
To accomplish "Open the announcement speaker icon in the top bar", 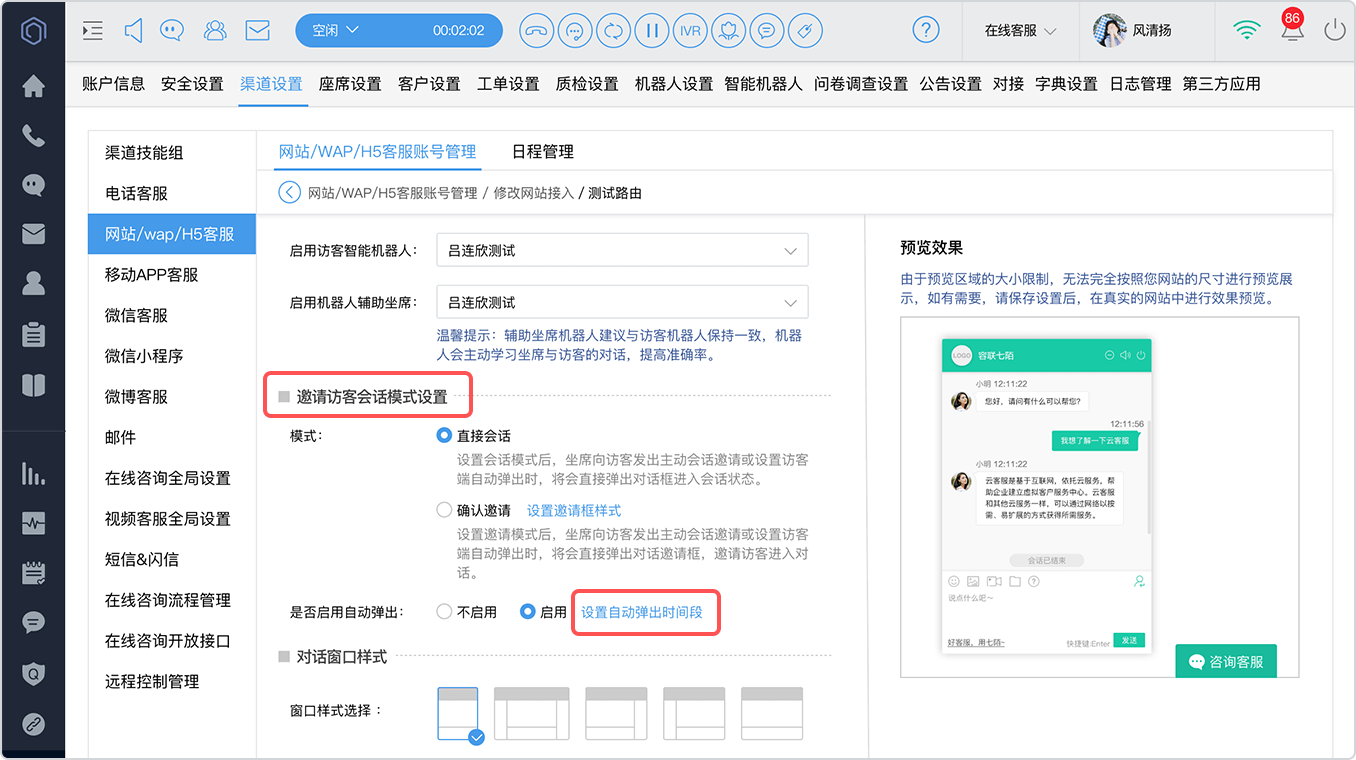I will pos(133,31).
